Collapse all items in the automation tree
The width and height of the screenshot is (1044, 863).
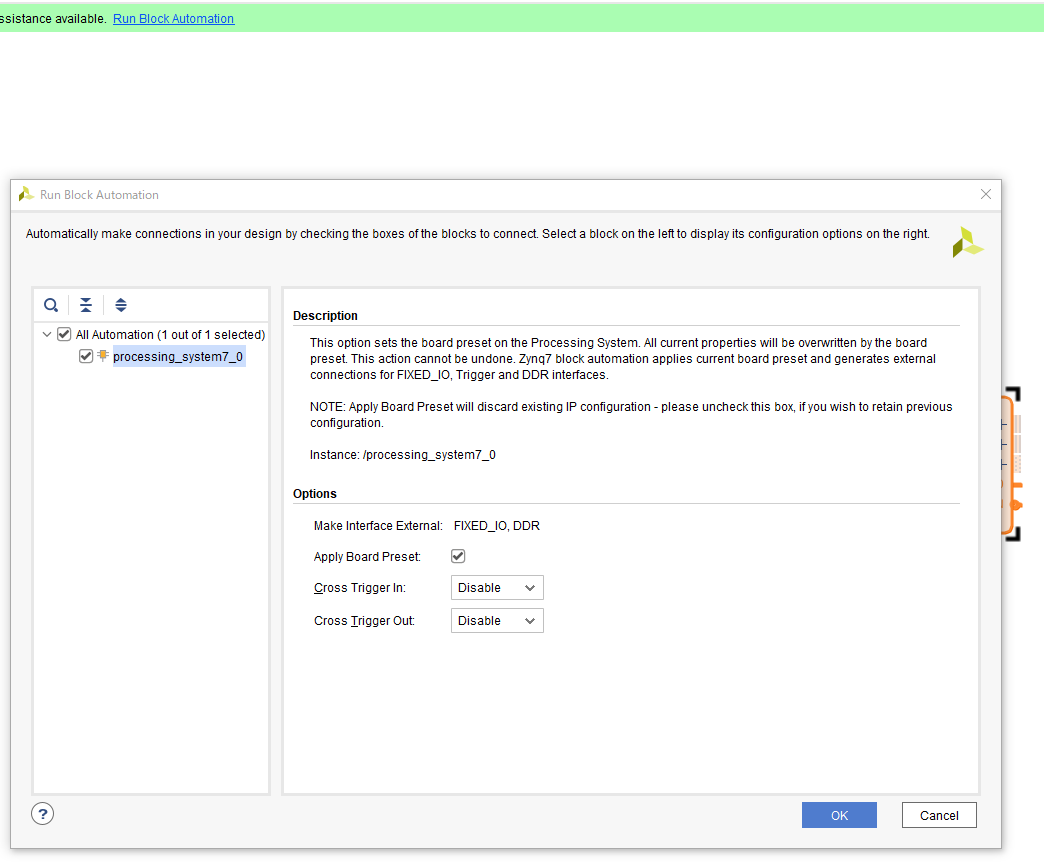point(86,305)
